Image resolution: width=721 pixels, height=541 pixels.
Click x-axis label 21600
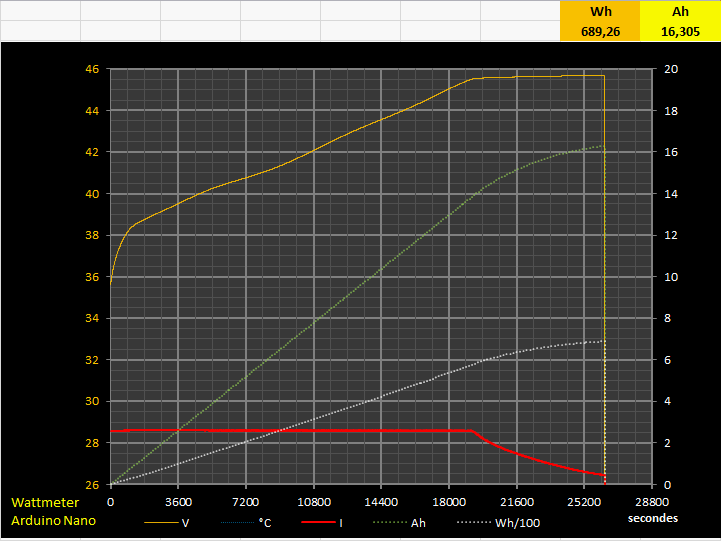[517, 502]
